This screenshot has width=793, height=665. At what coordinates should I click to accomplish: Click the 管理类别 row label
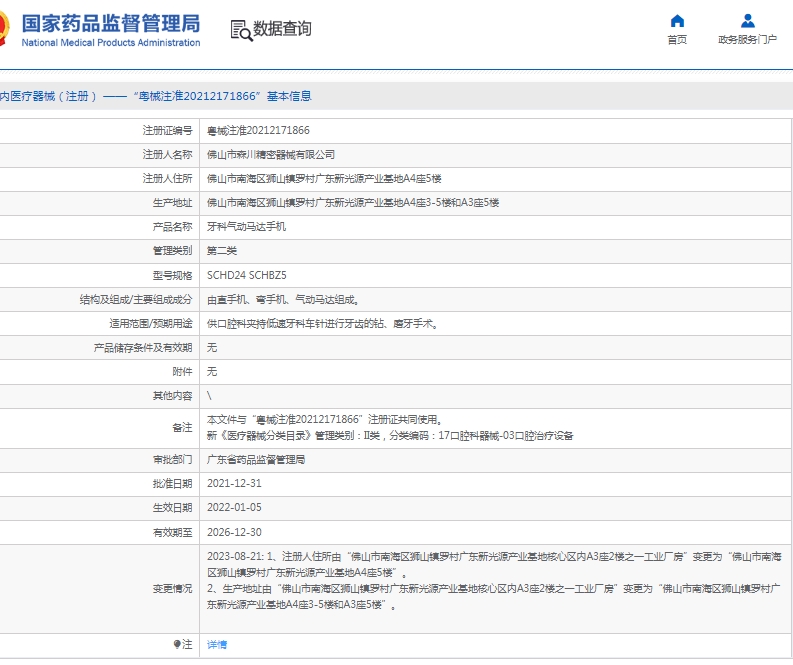click(172, 251)
